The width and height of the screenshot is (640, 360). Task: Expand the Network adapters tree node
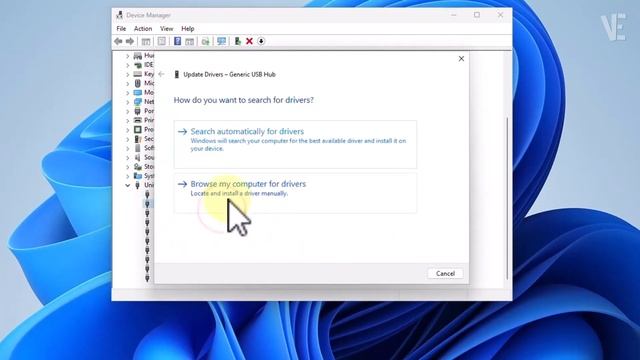(127, 102)
